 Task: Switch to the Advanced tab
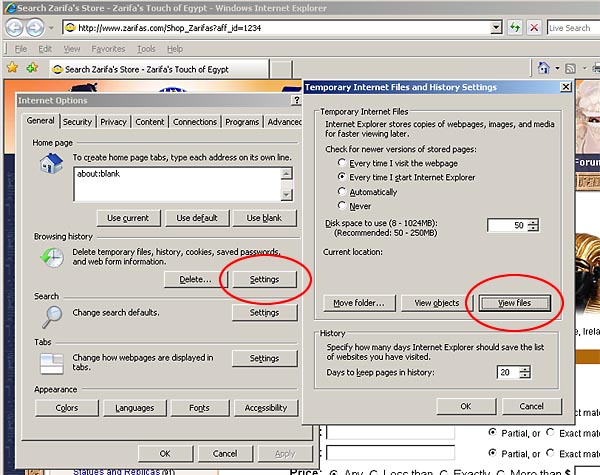284,122
